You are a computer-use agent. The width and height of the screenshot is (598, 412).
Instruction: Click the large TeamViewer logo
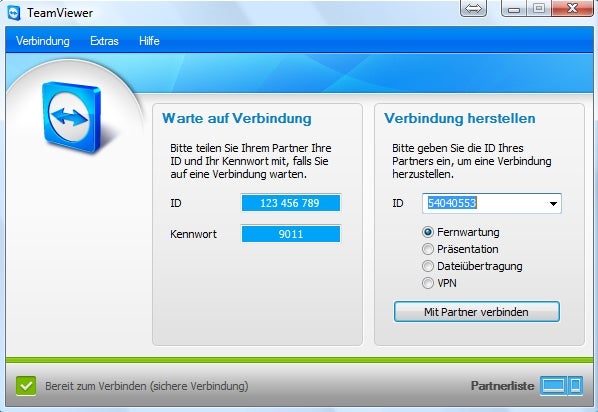[x=72, y=117]
